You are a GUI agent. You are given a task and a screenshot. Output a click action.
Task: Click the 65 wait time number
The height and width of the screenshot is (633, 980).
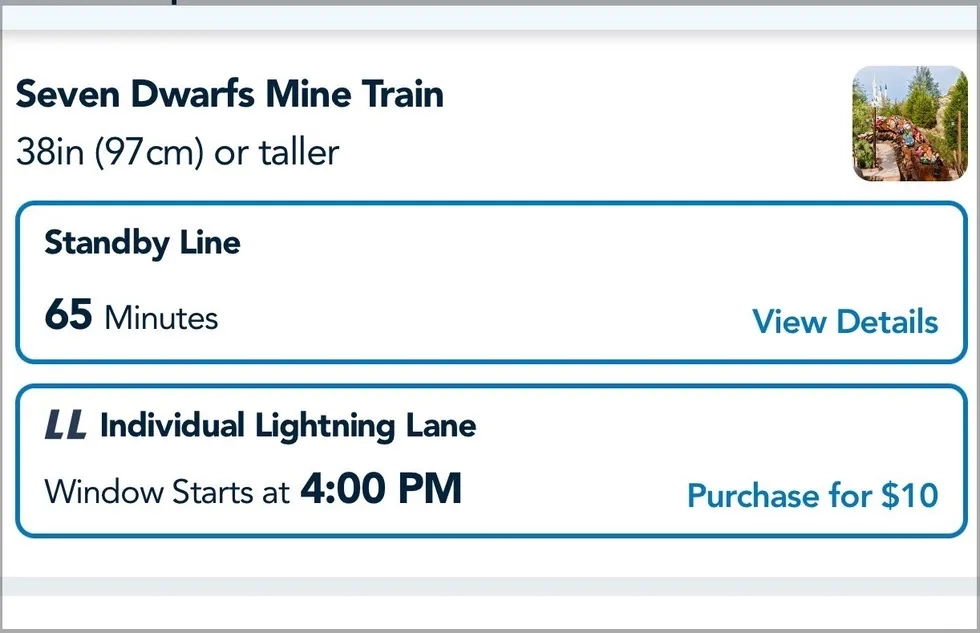(x=68, y=314)
